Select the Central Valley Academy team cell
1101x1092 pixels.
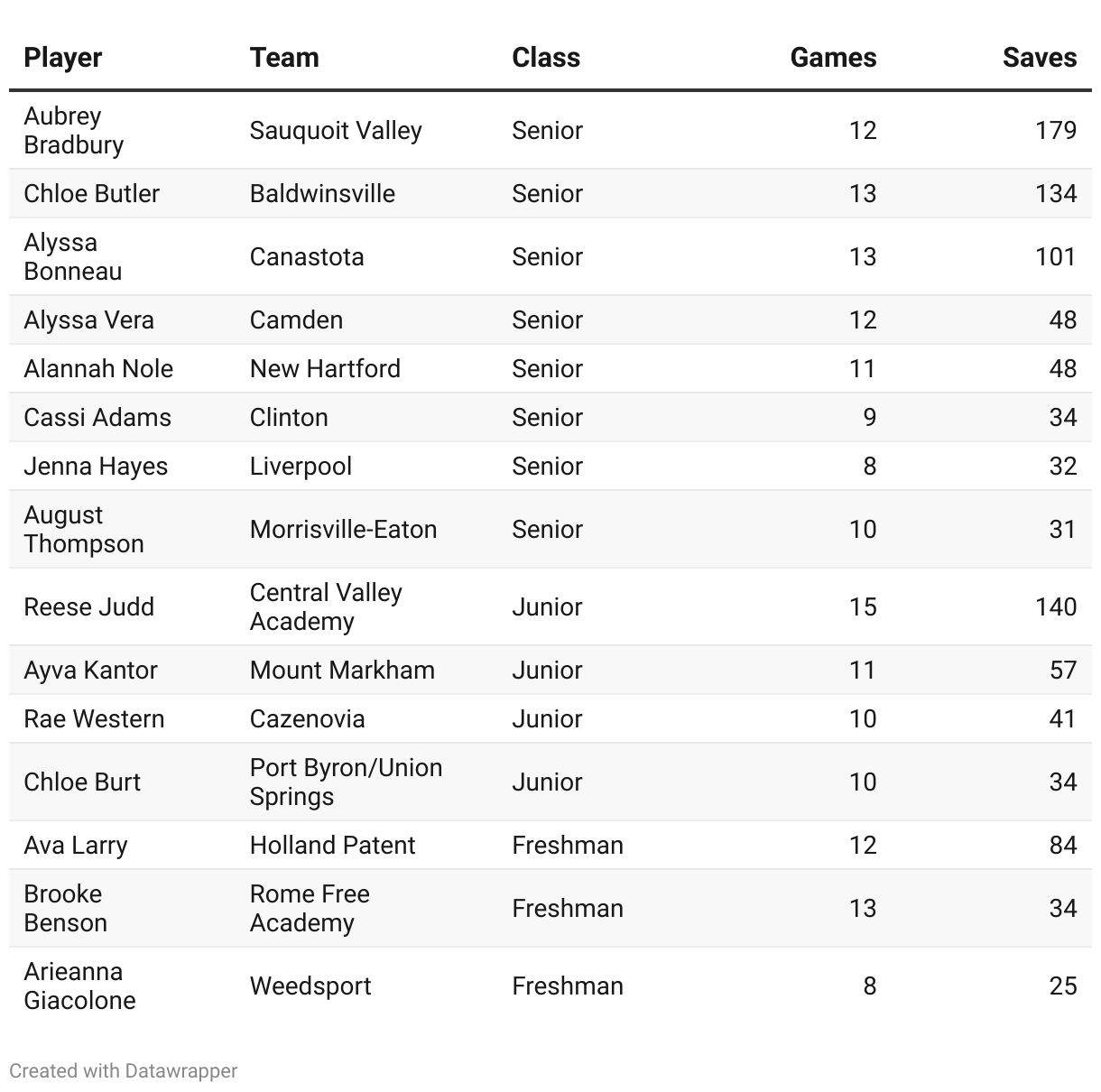point(326,606)
